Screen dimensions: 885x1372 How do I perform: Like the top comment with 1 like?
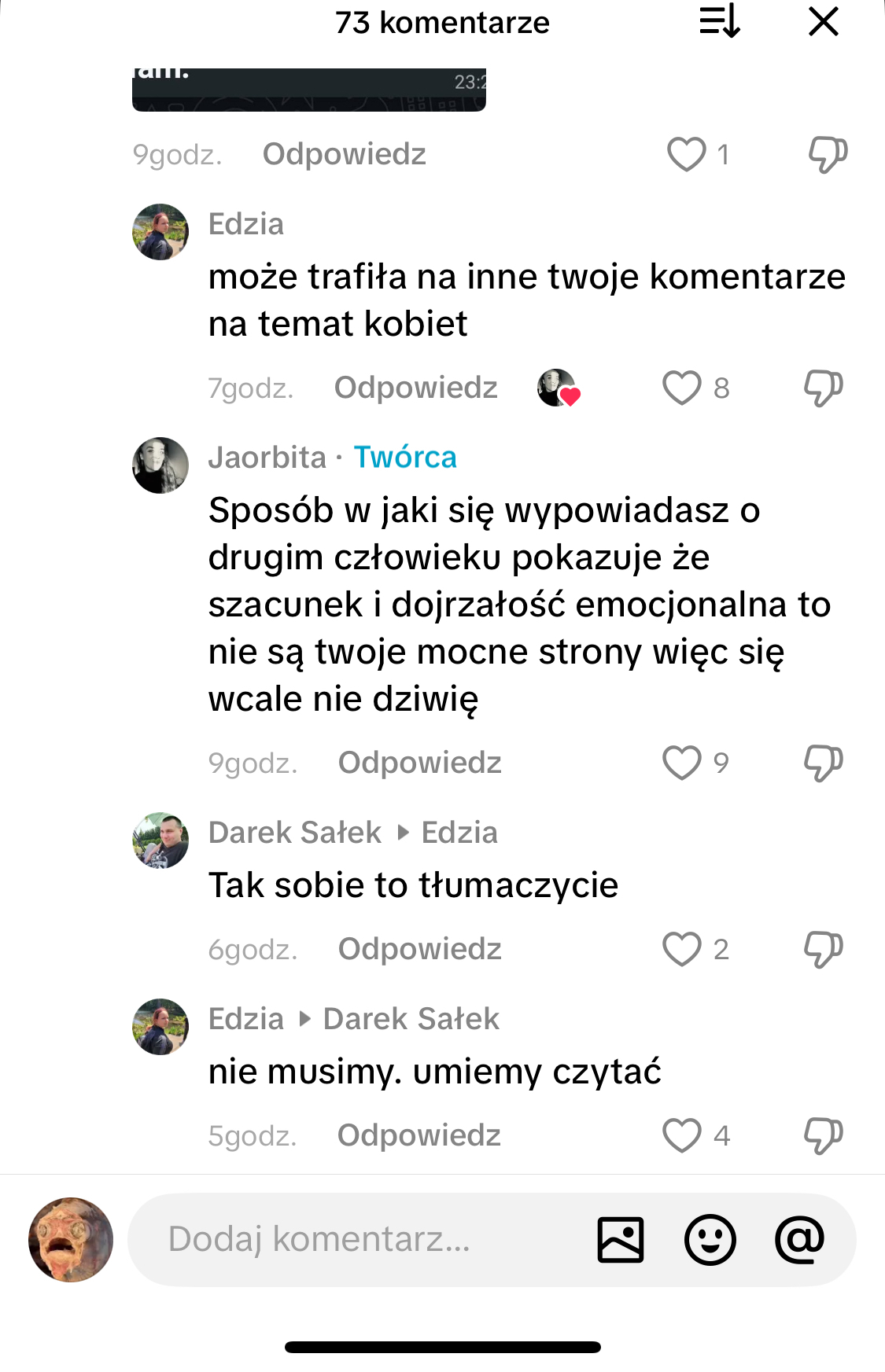(x=686, y=154)
